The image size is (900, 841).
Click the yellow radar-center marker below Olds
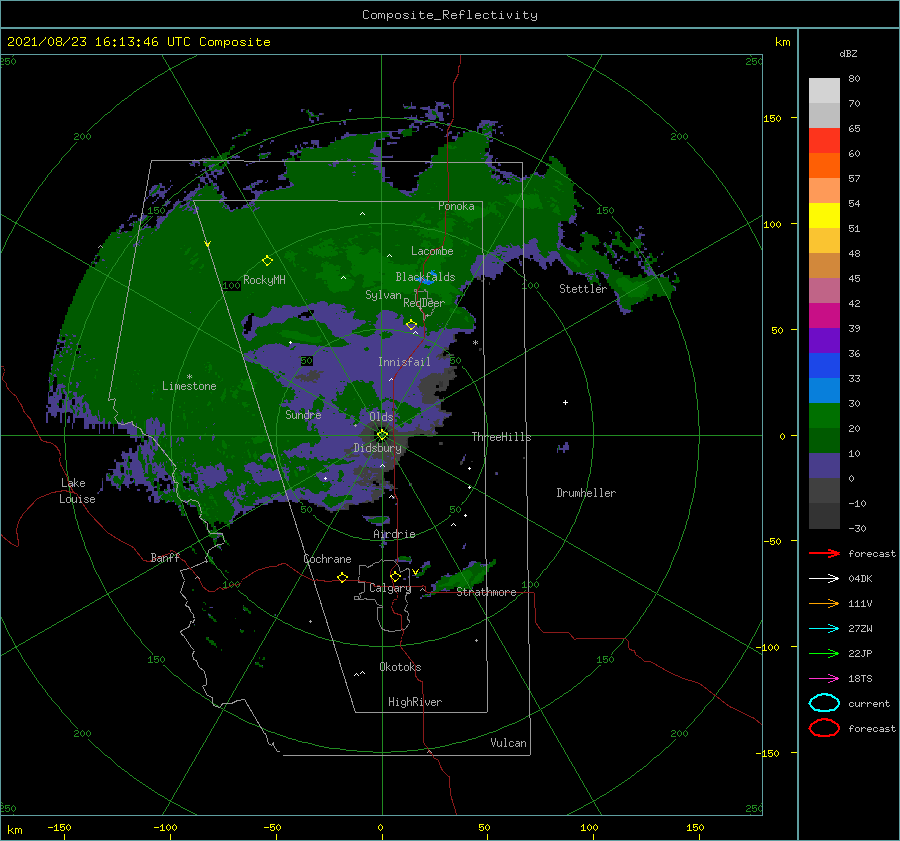[382, 435]
